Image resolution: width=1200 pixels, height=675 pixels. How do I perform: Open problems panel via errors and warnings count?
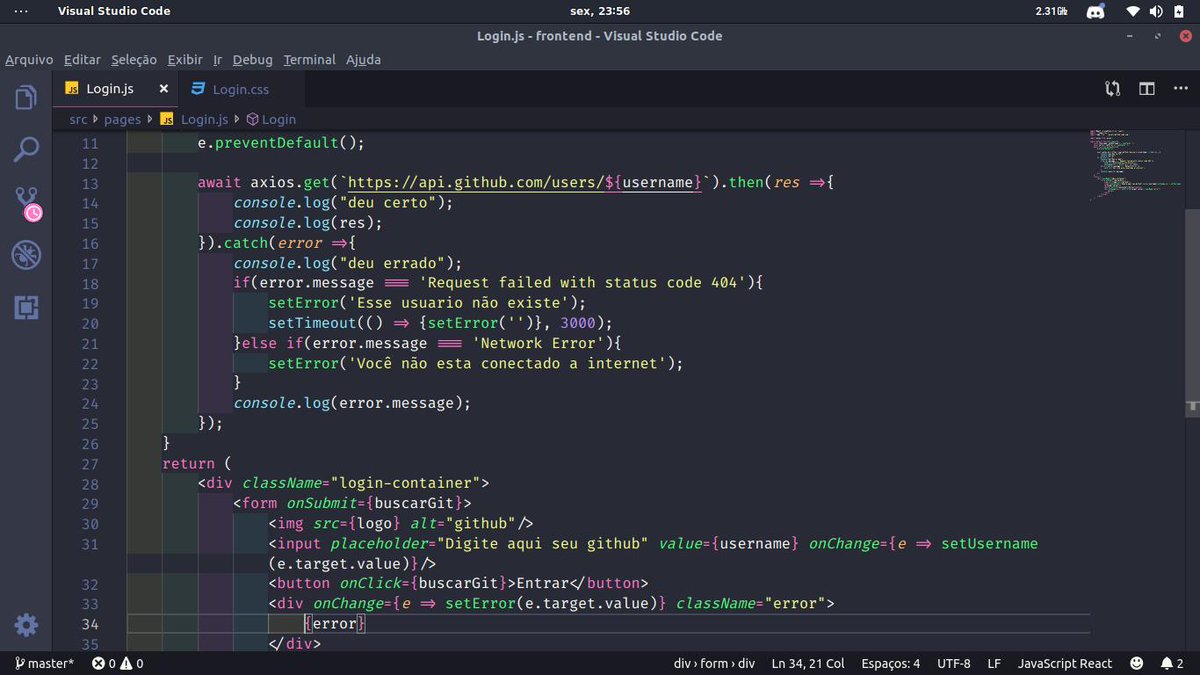117,663
